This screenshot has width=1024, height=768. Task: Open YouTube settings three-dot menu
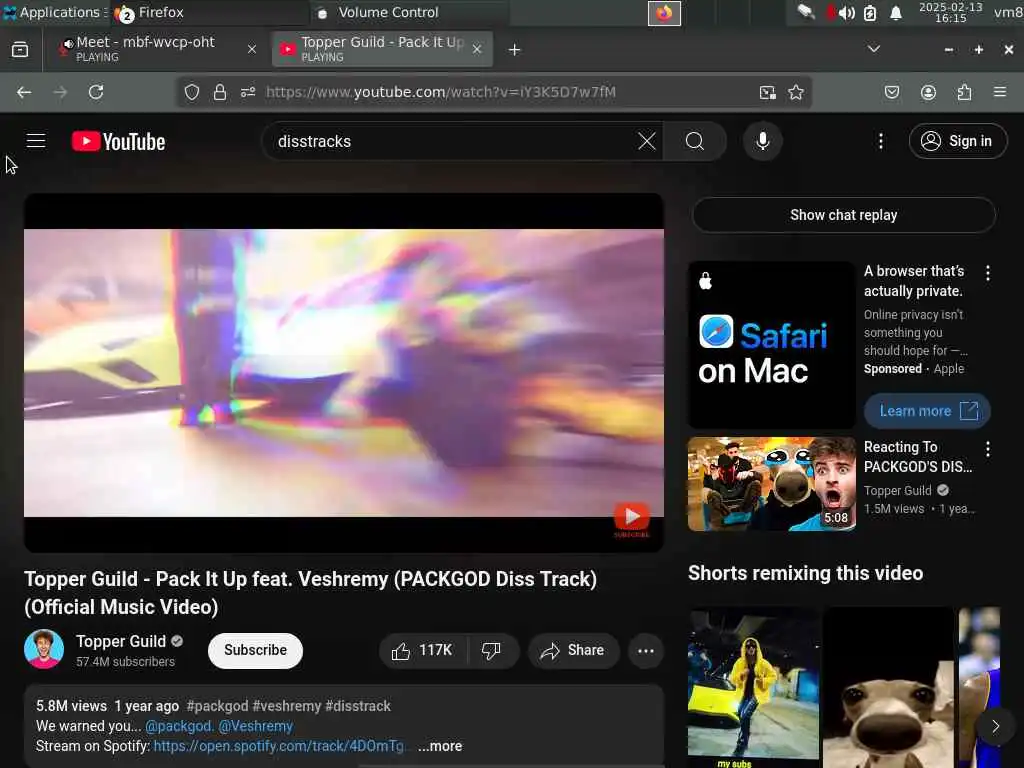(880, 141)
